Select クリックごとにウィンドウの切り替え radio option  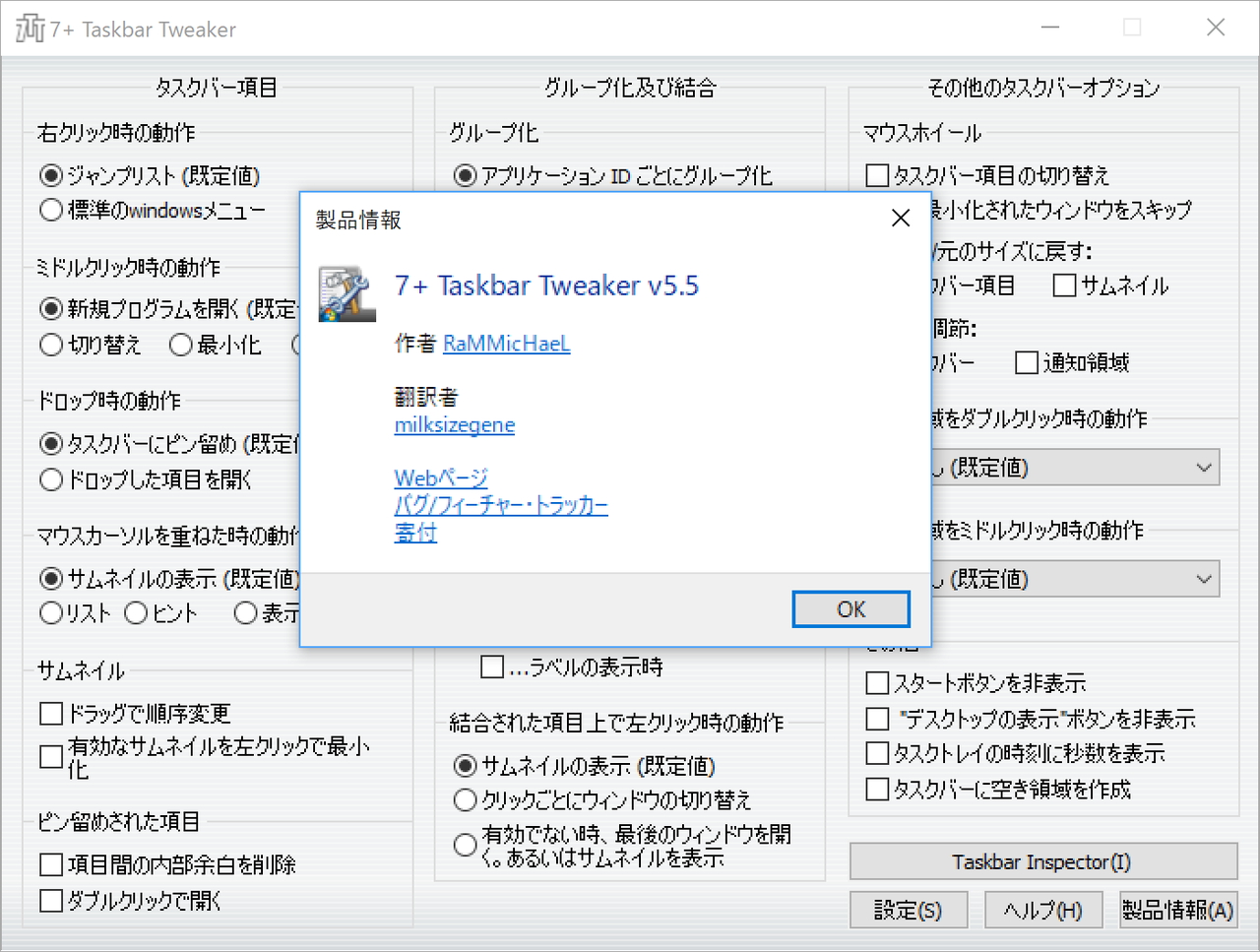tap(465, 799)
